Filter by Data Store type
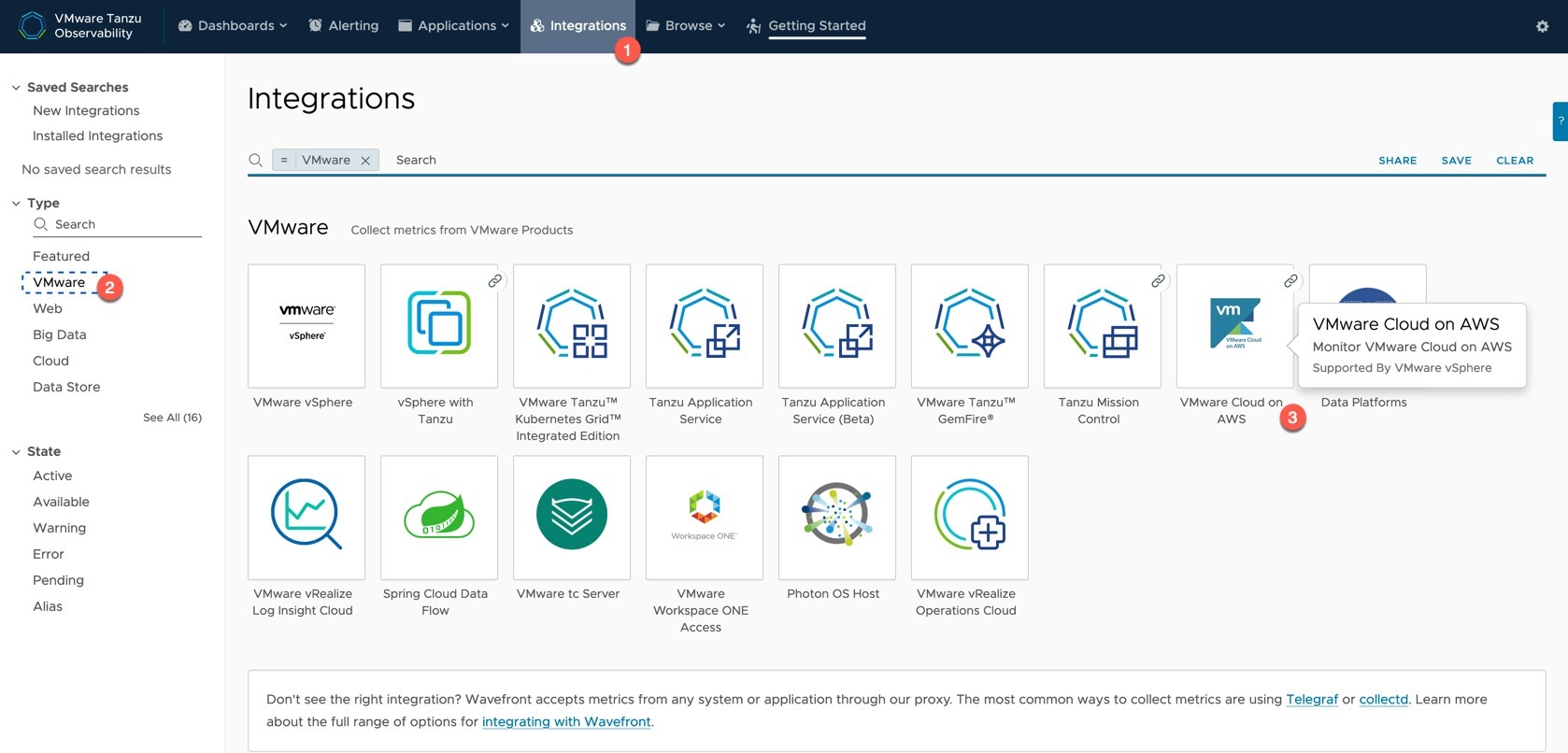This screenshot has width=1568, height=753. tap(66, 387)
